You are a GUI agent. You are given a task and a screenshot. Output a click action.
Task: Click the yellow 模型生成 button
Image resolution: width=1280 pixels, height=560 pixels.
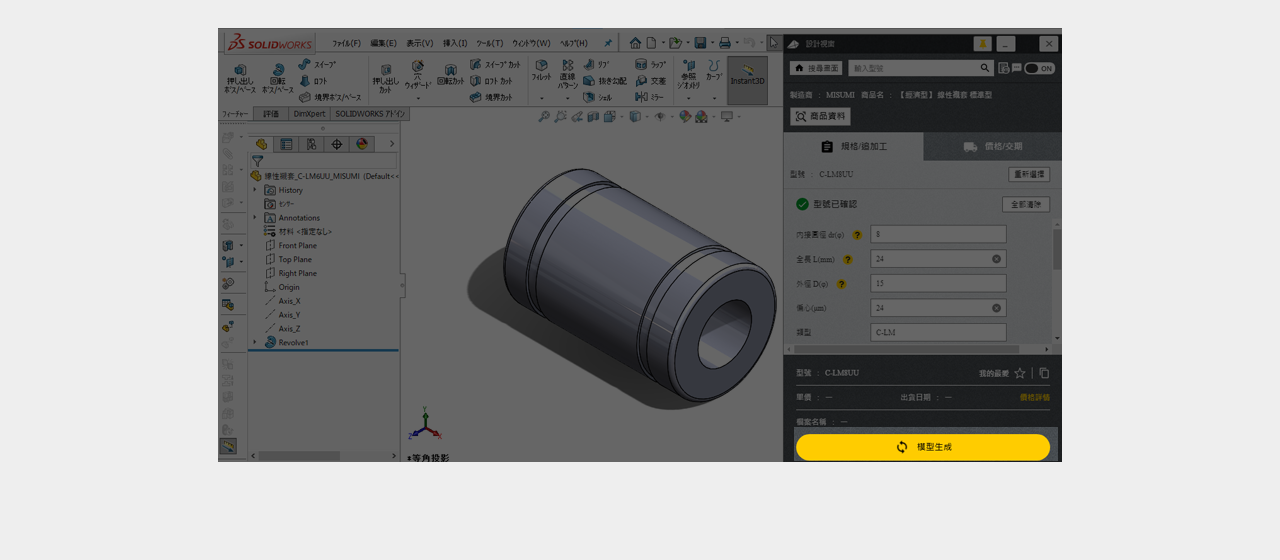pyautogui.click(x=922, y=447)
